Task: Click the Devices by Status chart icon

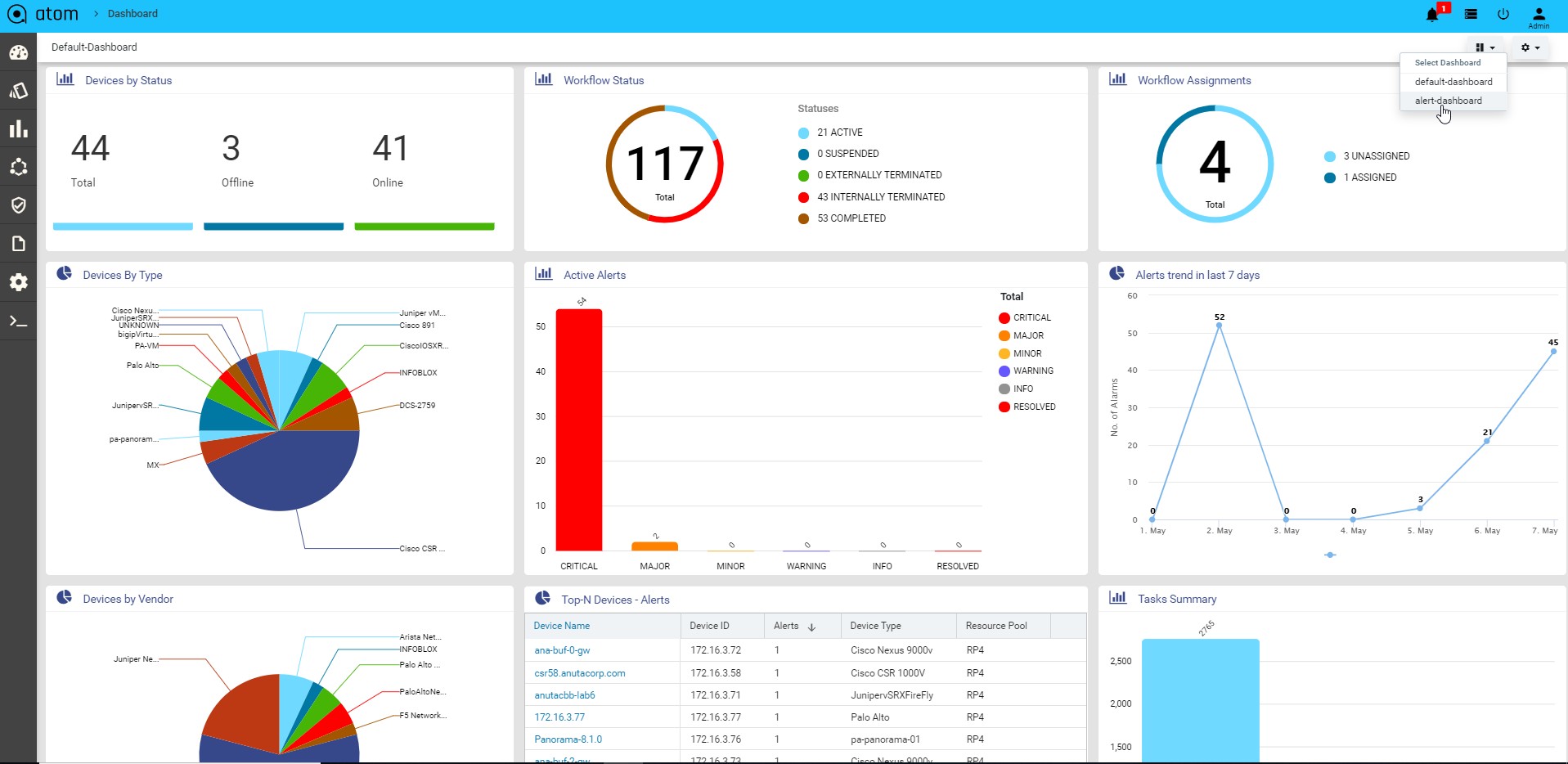Action: coord(65,79)
